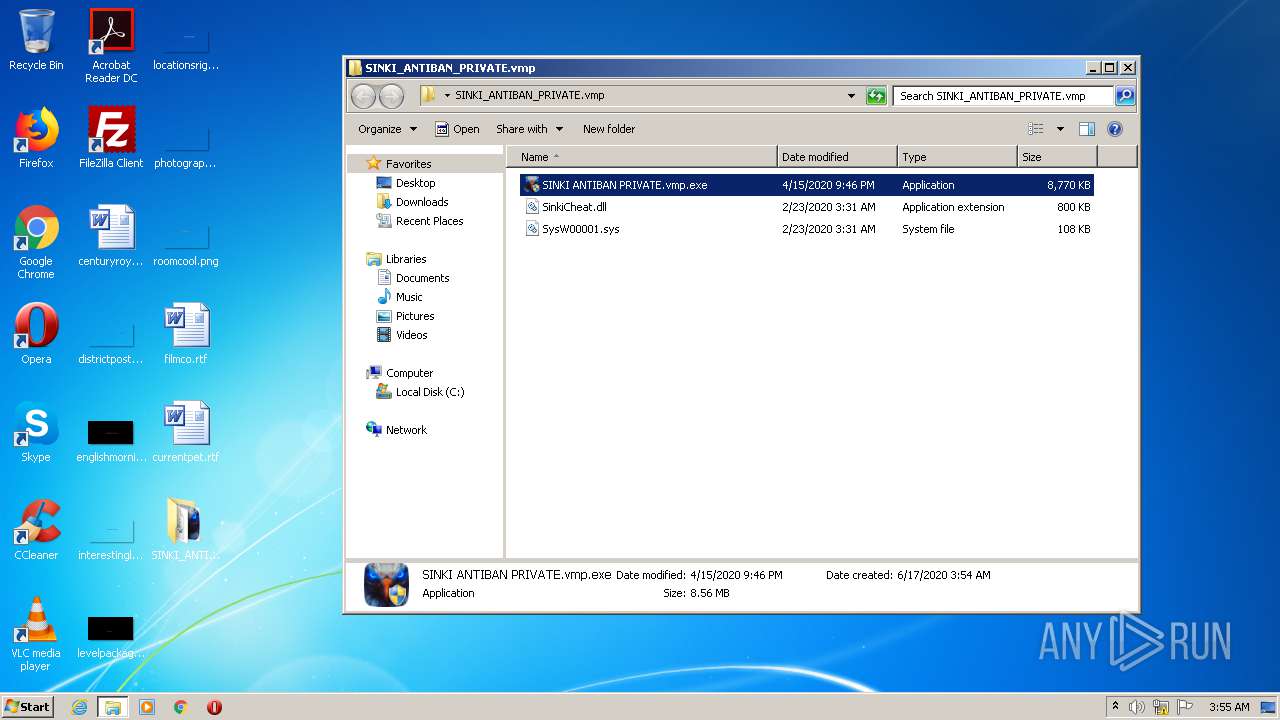Click the Explorer Forward navigation button

391,96
